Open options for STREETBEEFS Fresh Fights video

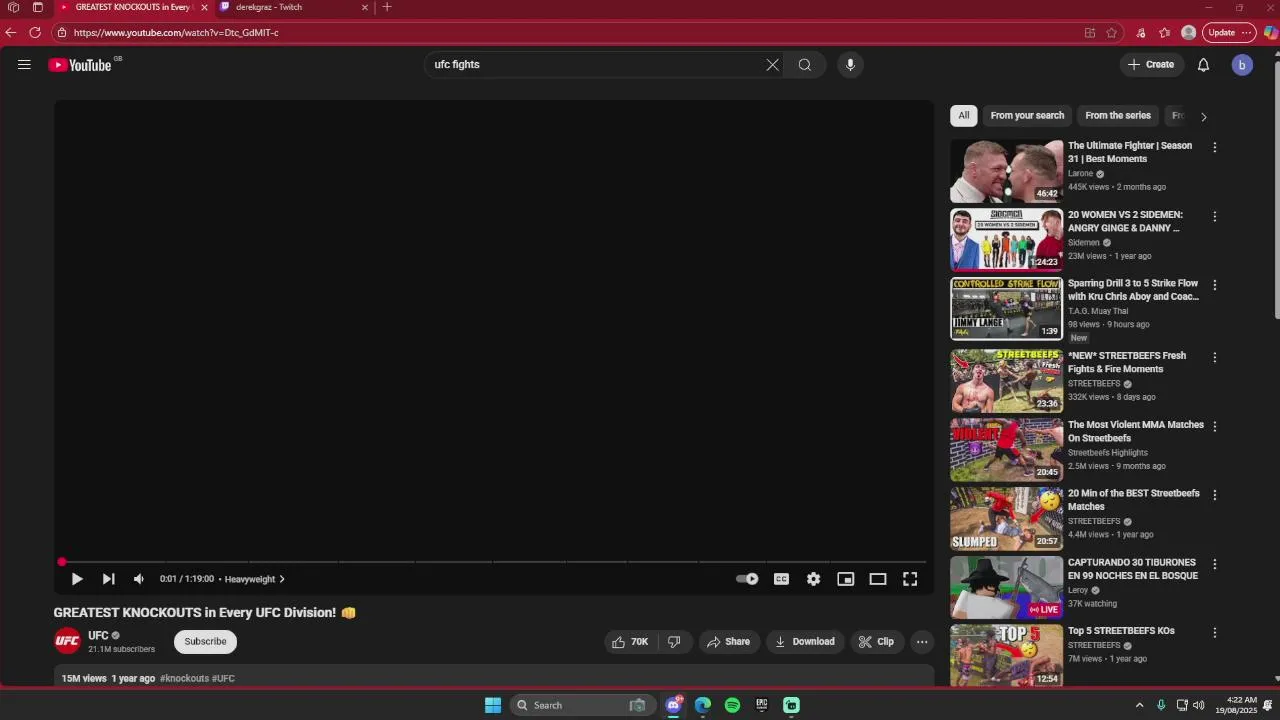[x=1215, y=357]
